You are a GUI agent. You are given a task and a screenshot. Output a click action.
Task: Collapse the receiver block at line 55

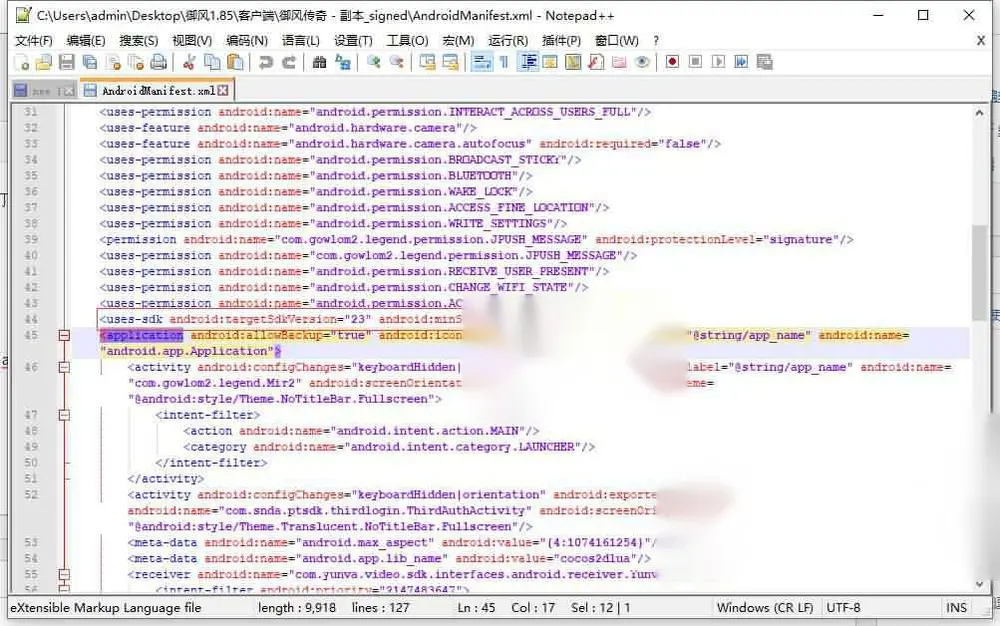[64, 574]
